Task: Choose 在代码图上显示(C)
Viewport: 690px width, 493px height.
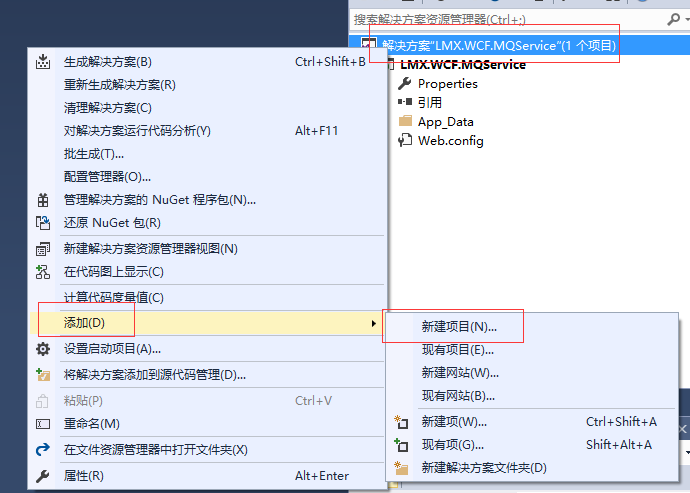Action: 207,272
